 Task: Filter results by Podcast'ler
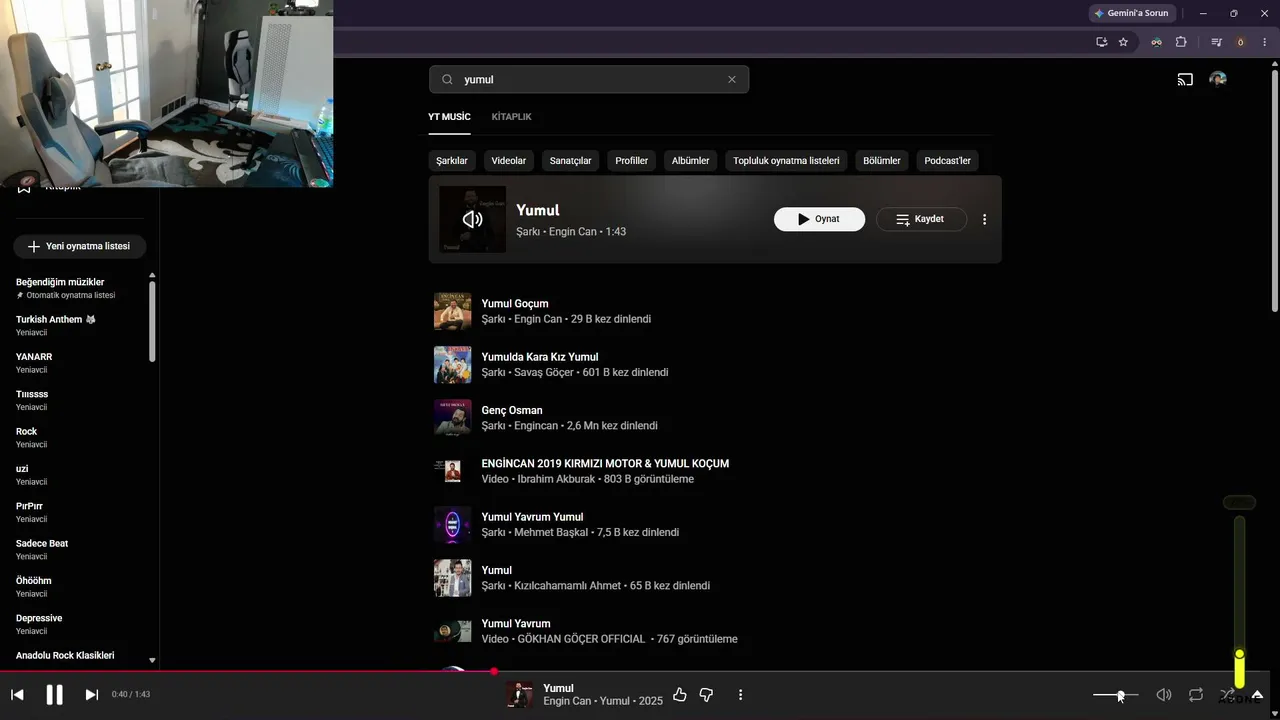(947, 161)
